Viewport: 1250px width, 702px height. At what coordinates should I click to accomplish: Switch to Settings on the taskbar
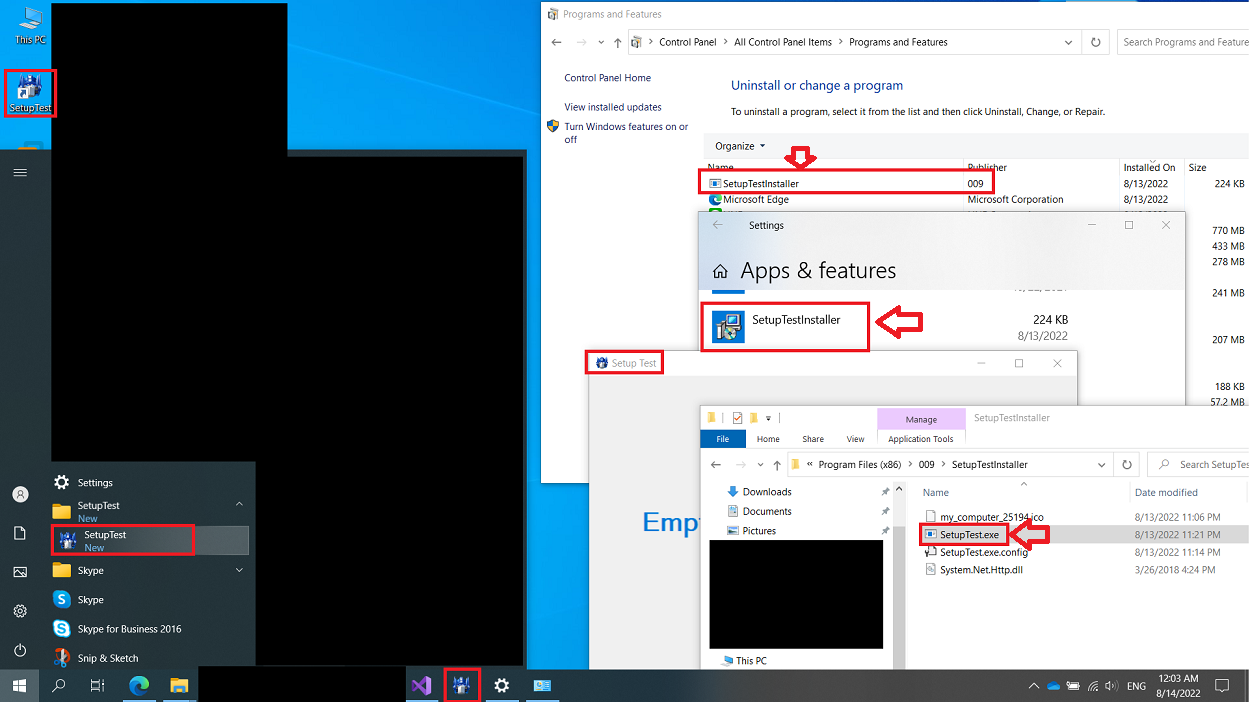[x=502, y=686]
